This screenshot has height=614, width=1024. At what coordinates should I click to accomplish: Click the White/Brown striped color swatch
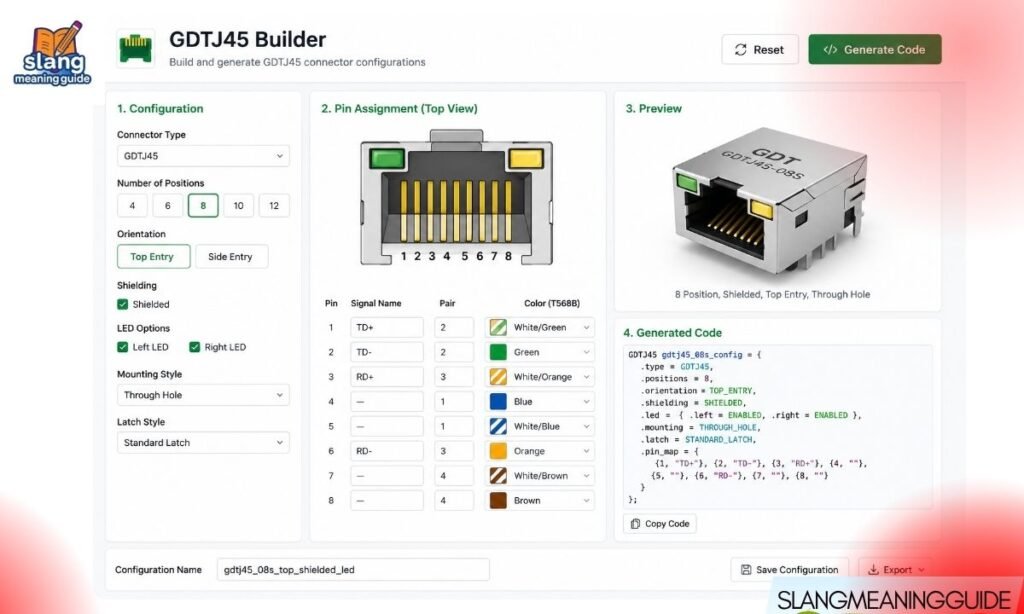click(498, 476)
